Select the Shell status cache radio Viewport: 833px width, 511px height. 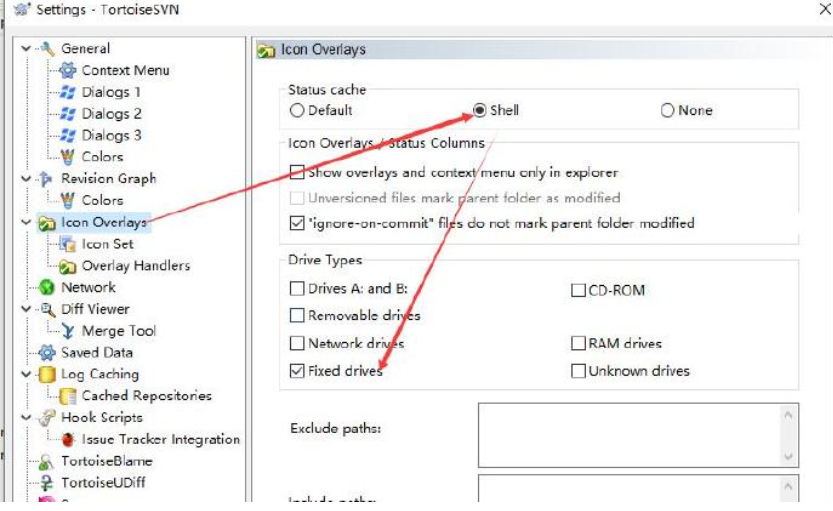479,110
